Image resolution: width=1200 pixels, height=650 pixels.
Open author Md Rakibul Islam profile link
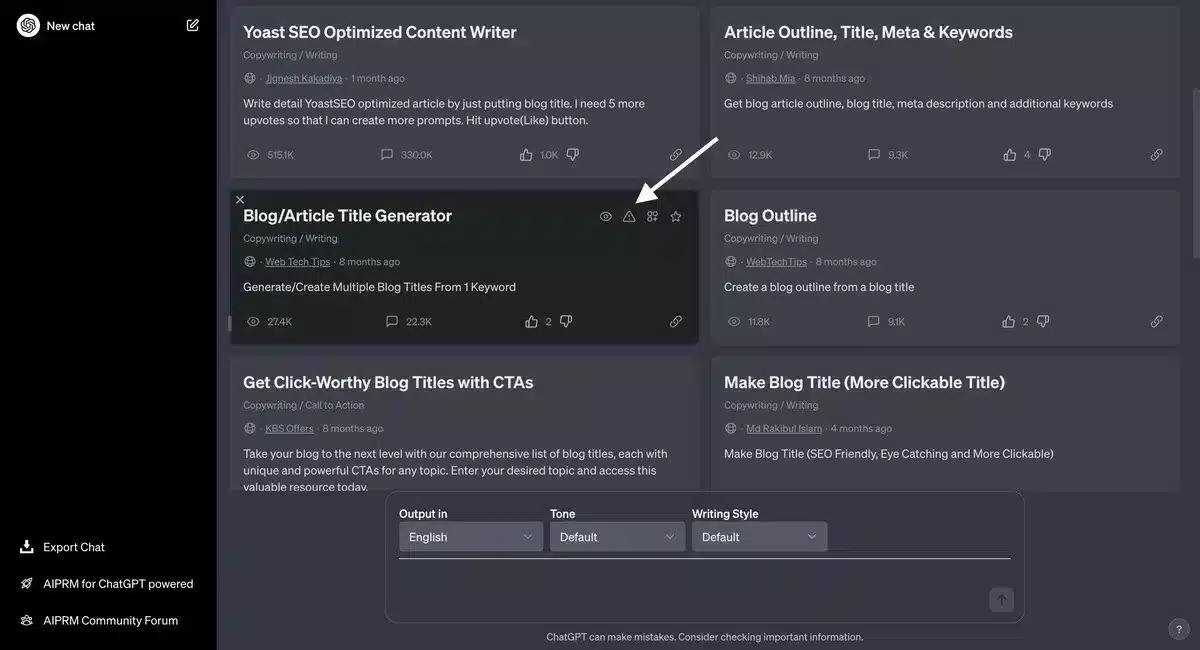784,429
